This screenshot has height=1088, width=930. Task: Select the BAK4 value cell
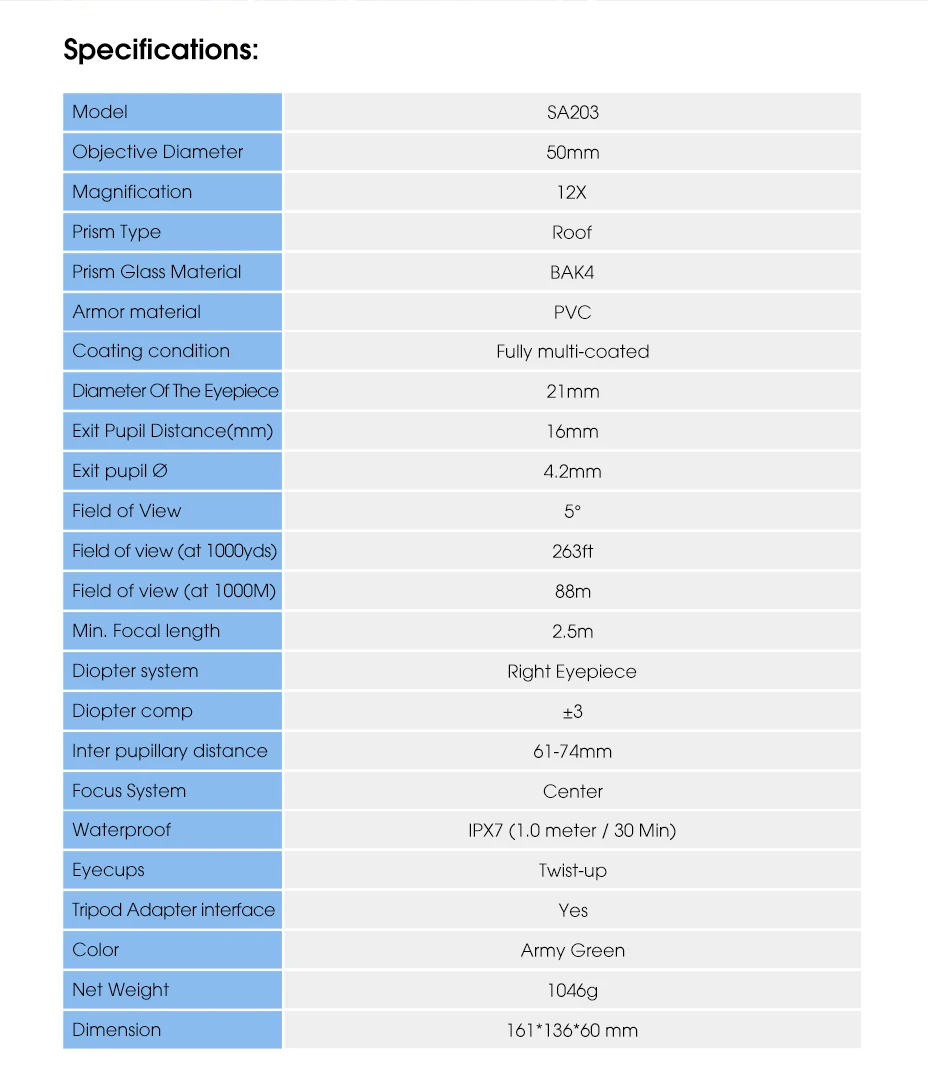tap(572, 272)
